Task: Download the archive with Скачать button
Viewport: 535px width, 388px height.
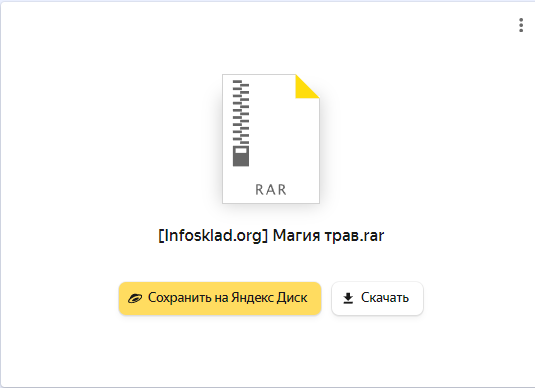Action: [377, 298]
